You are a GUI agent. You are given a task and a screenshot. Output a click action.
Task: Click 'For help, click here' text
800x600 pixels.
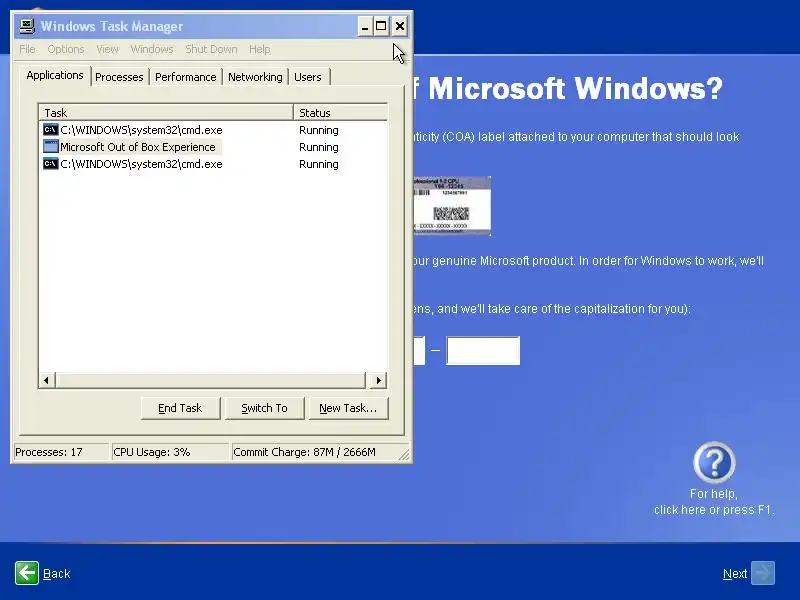click(714, 502)
